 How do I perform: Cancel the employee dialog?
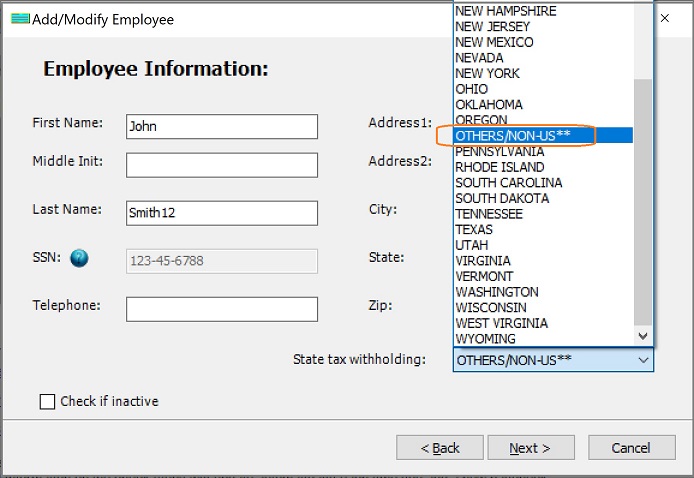pyautogui.click(x=631, y=448)
